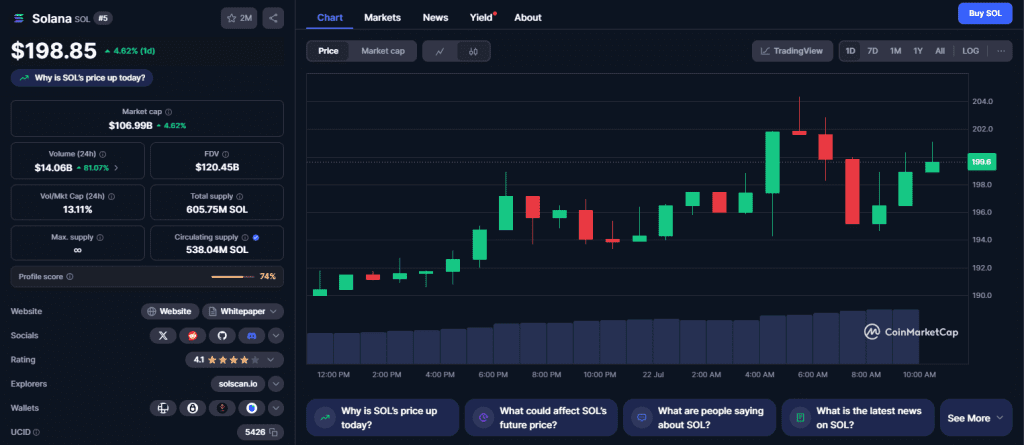Click the share icon button
Screen dimensions: 1024x445
(x=273, y=18)
